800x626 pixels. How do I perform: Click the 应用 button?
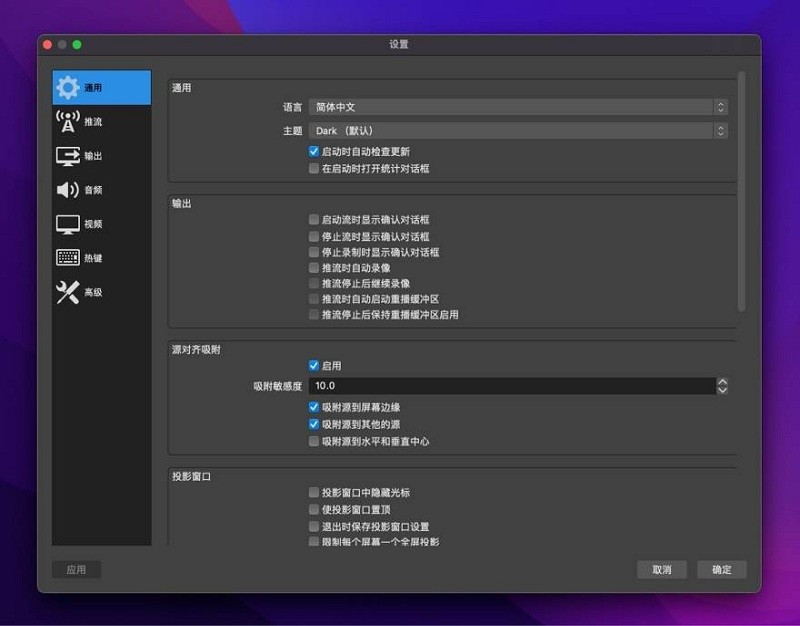75,569
